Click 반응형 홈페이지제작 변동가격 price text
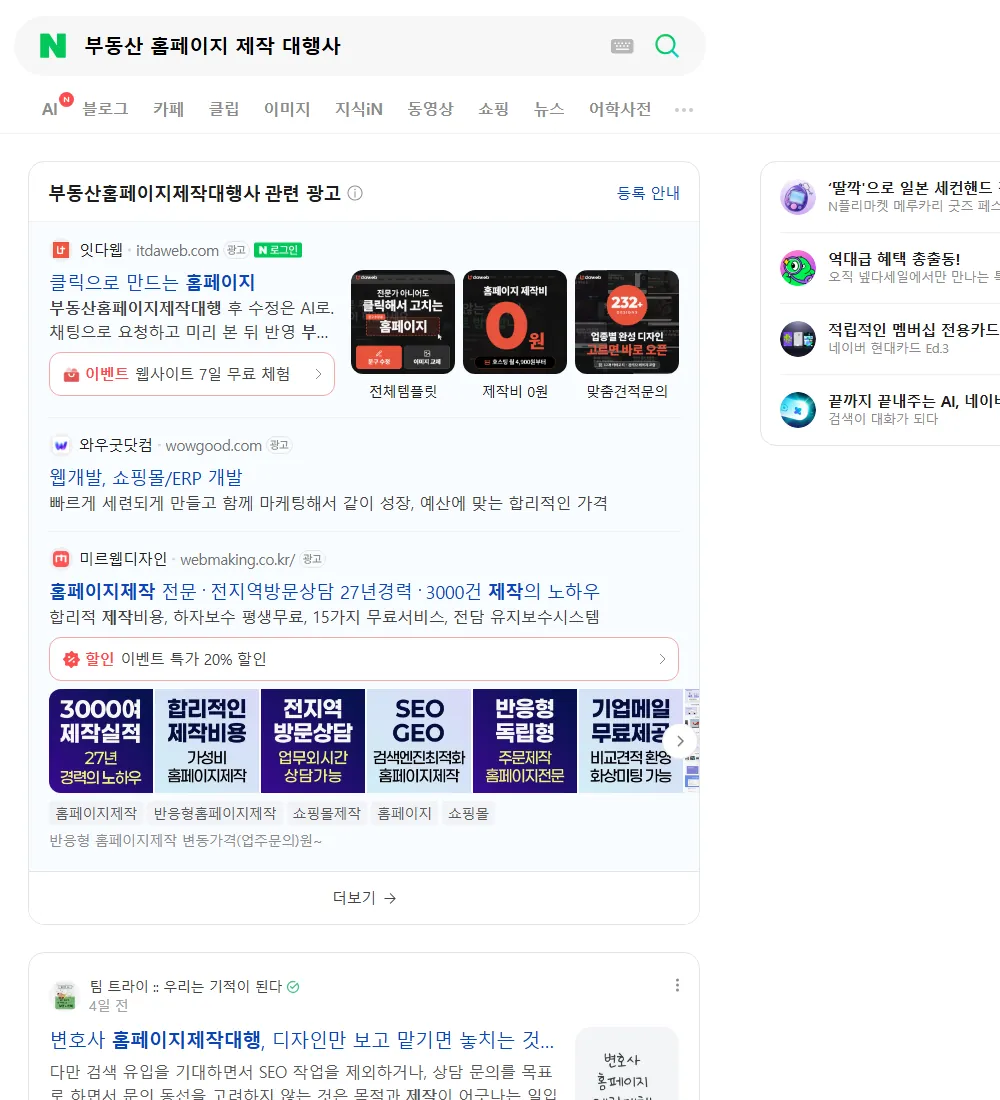 [185, 840]
